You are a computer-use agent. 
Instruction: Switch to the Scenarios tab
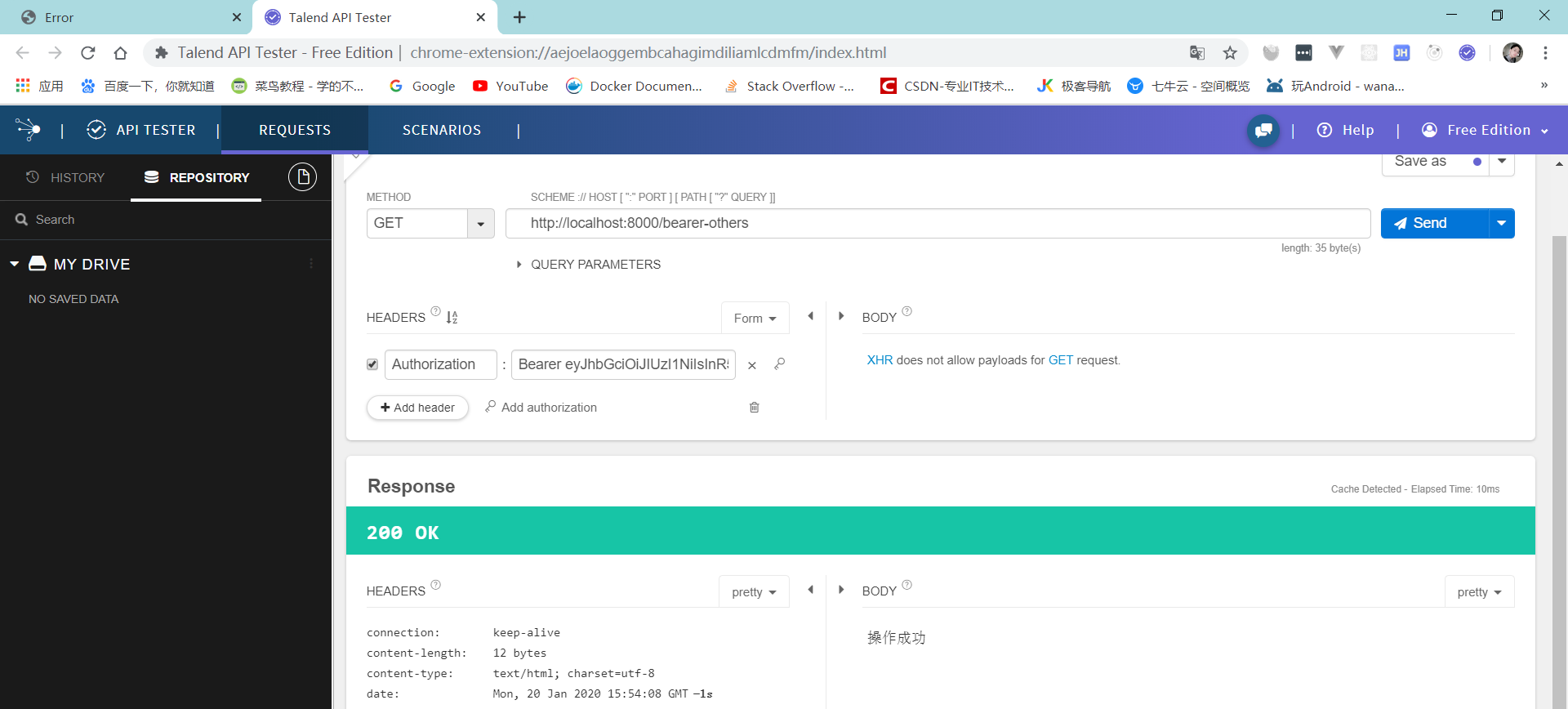tap(442, 130)
